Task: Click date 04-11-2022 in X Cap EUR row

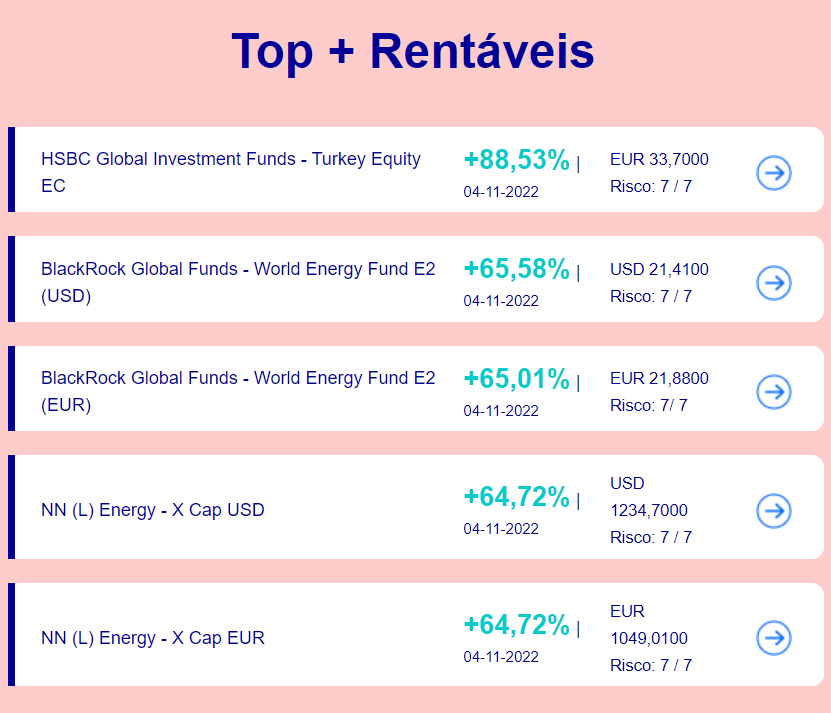Action: 501,657
